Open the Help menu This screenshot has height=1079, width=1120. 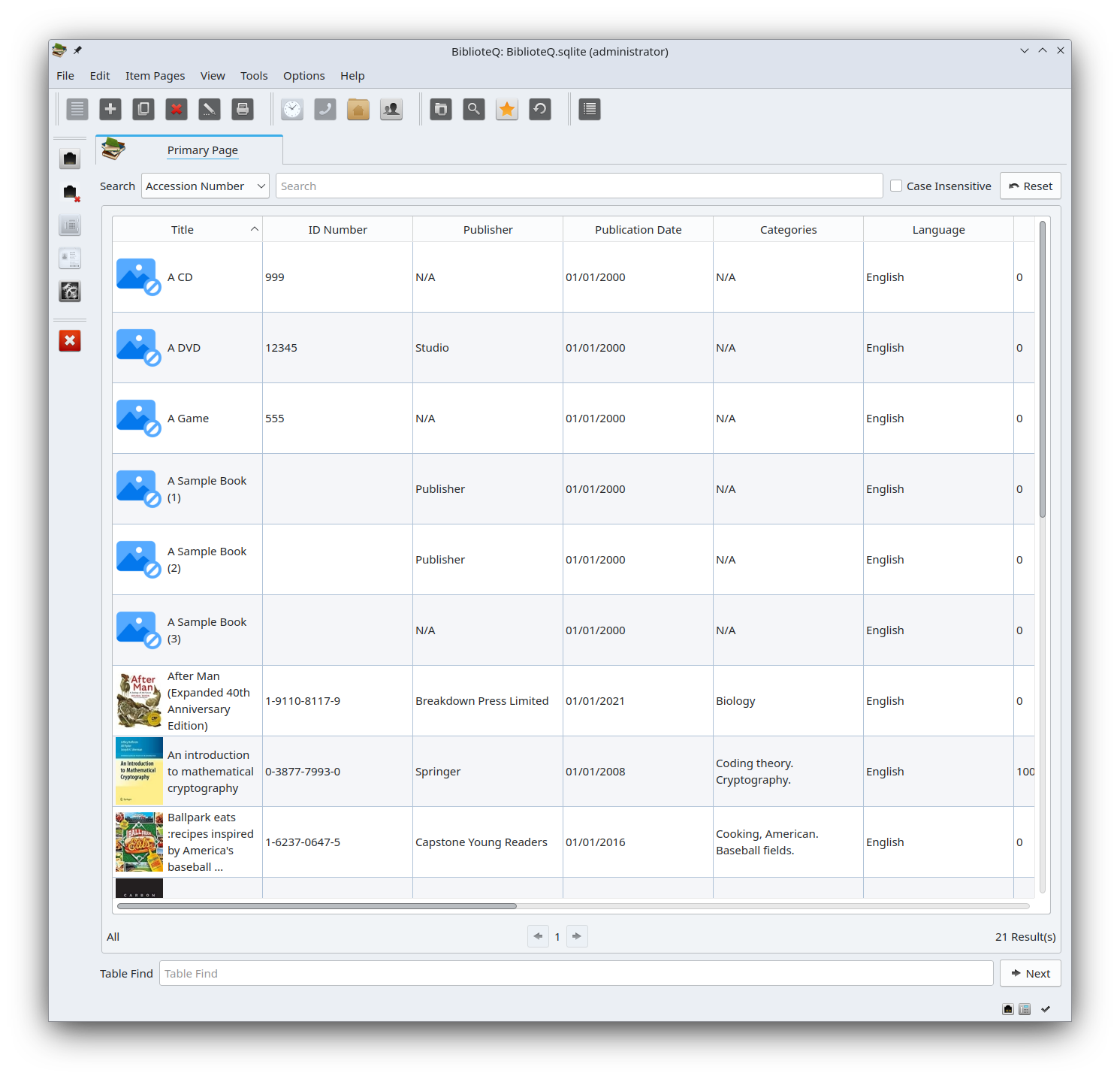[x=352, y=76]
